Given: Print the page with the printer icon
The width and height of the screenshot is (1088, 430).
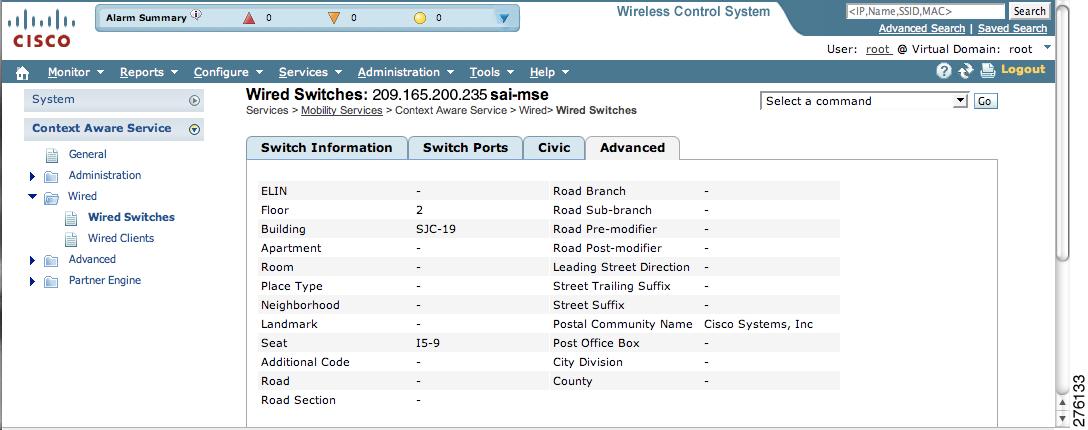Looking at the screenshot, I should tap(987, 70).
